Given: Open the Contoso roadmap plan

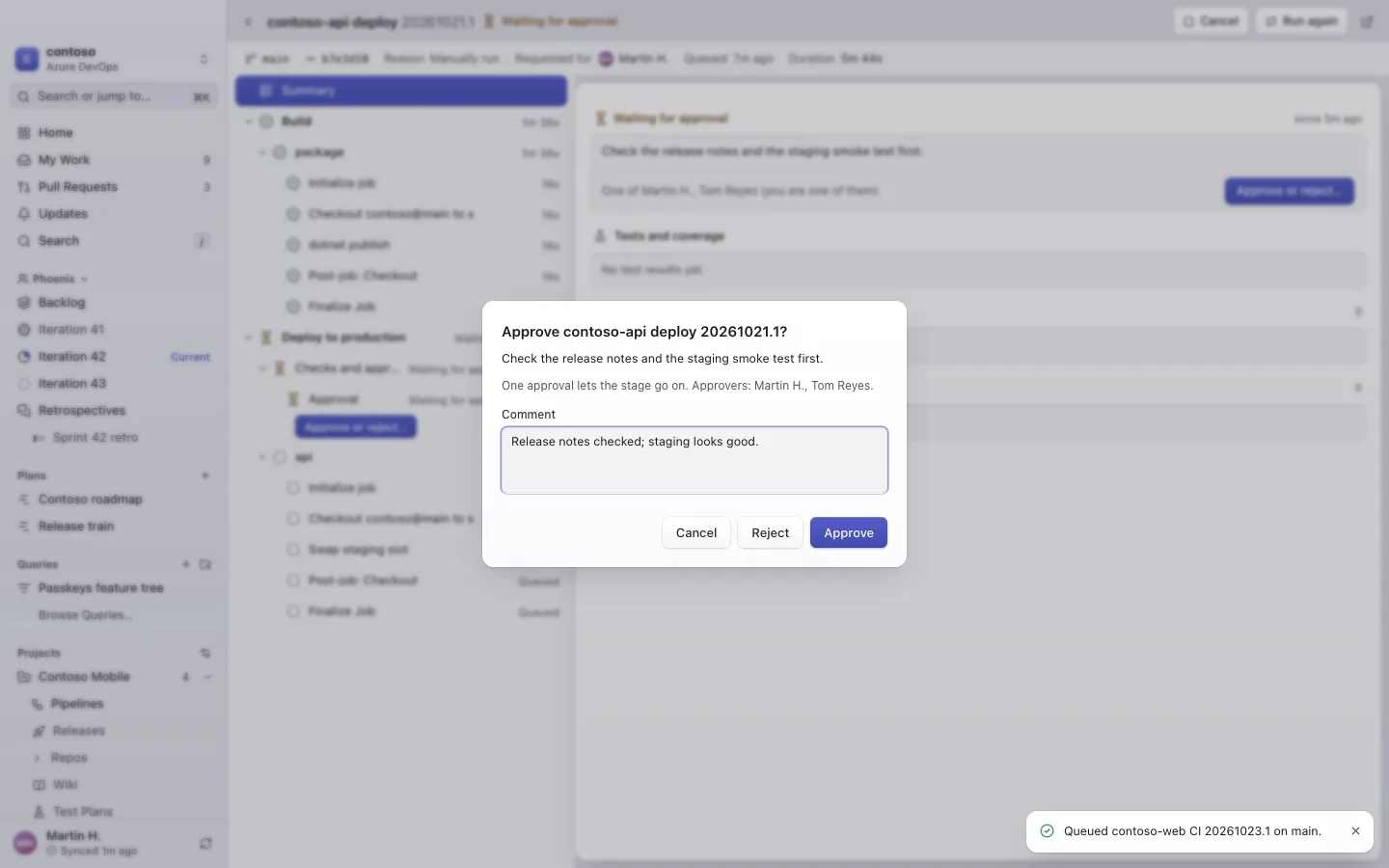Looking at the screenshot, I should (x=114, y=500).
